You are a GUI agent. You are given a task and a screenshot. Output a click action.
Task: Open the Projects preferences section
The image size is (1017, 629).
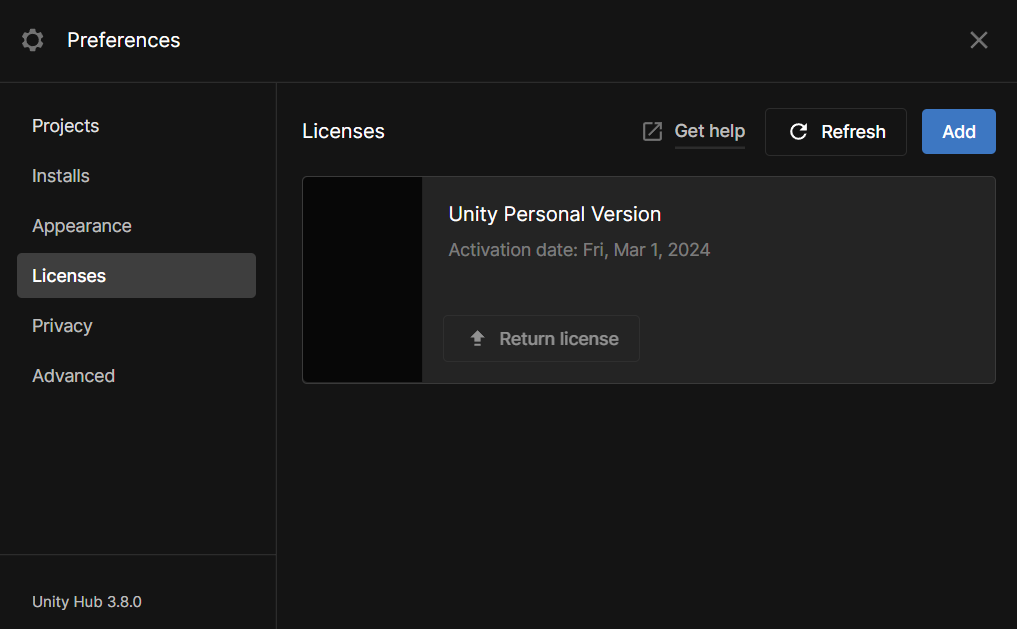(136, 126)
